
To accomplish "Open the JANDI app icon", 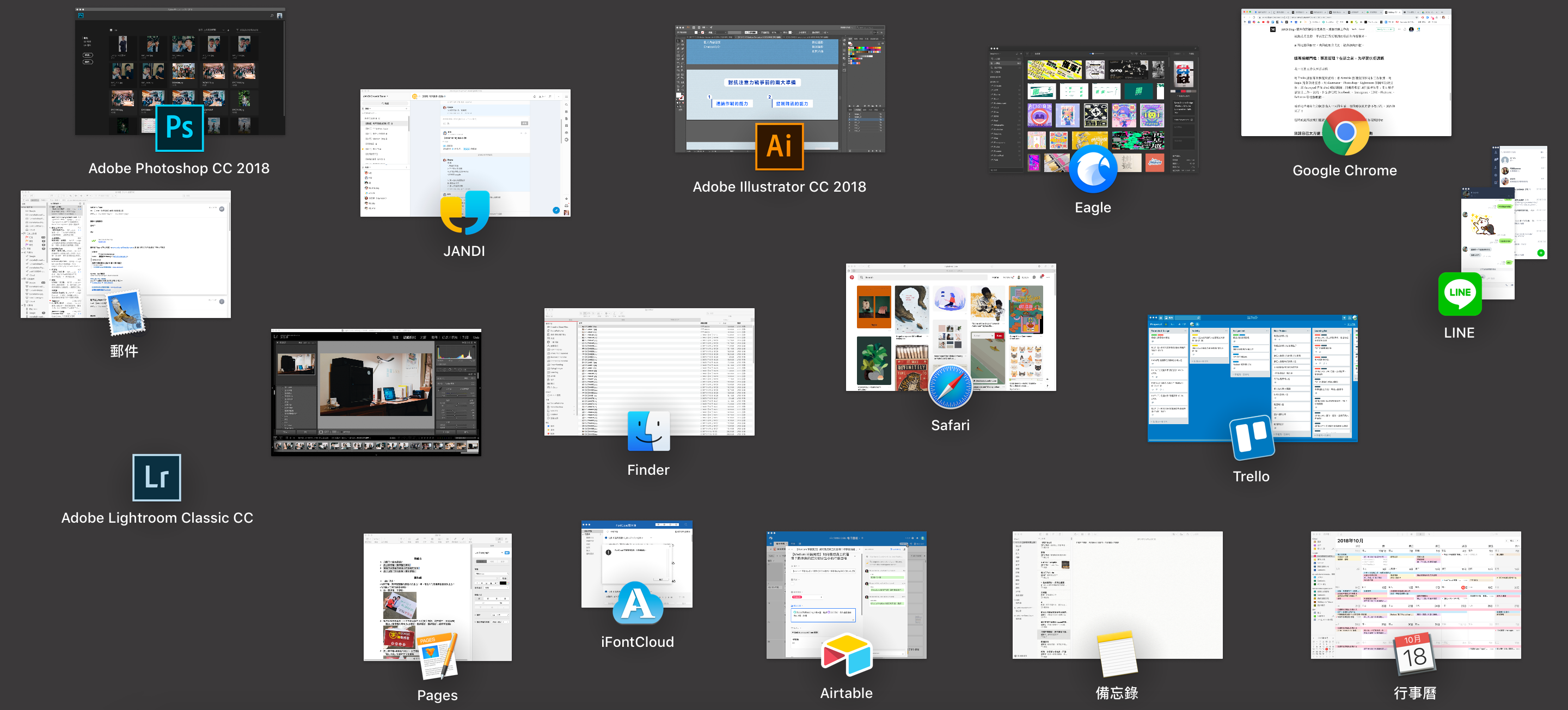I will click(464, 213).
